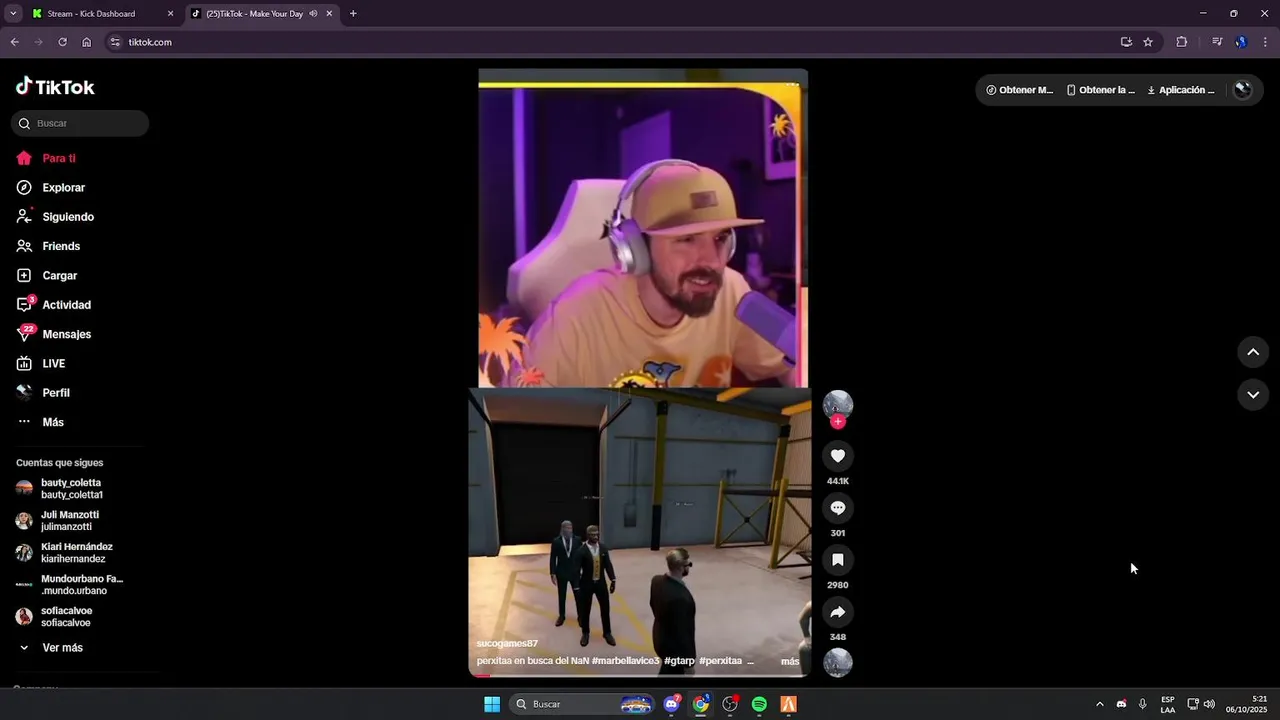Open Para ti feed in sidebar

coord(46,158)
